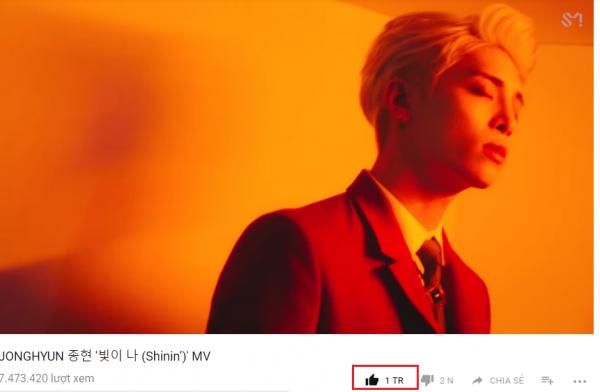
Task: Open the three-dot more actions menu
Action: pyautogui.click(x=580, y=381)
